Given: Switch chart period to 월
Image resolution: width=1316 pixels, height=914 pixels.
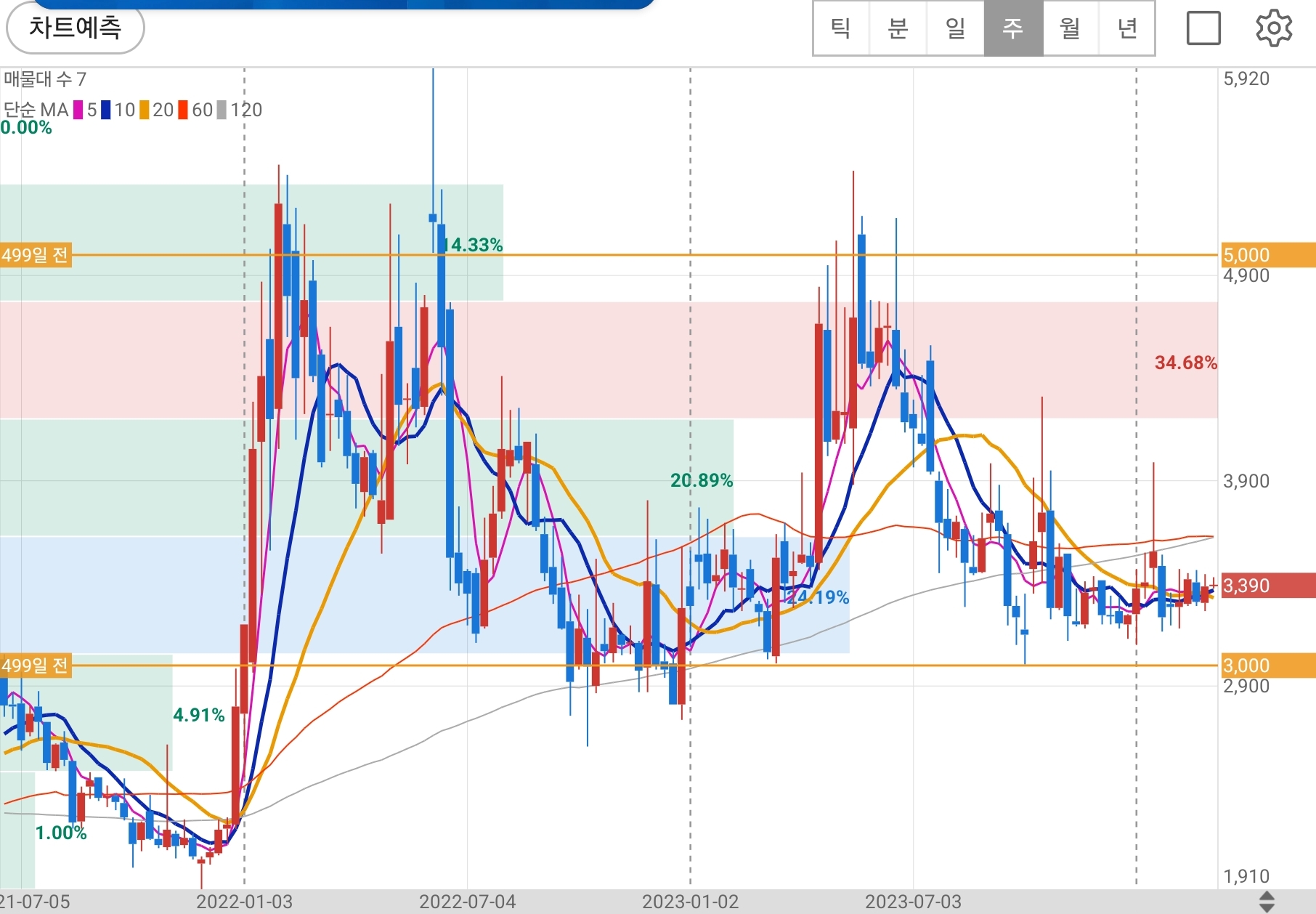Looking at the screenshot, I should pyautogui.click(x=1071, y=28).
